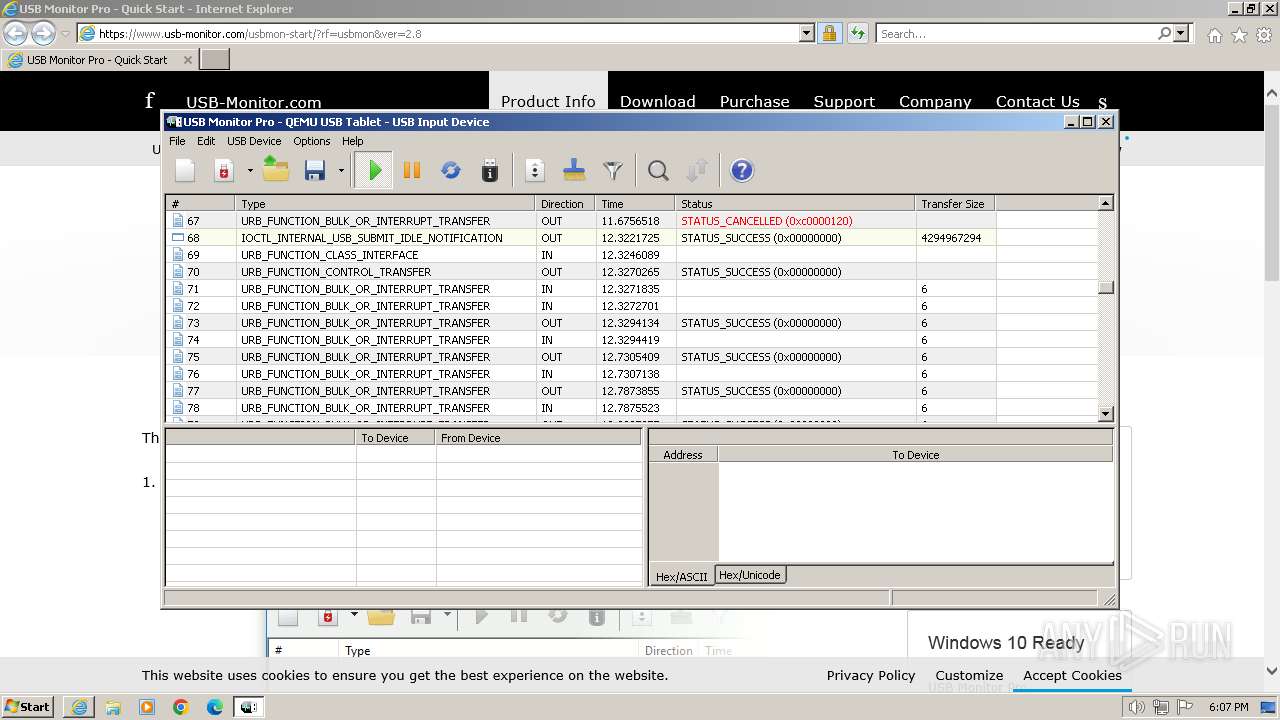1280x720 pixels.
Task: Open the Support link on usb-monitor.com
Action: [x=844, y=101]
